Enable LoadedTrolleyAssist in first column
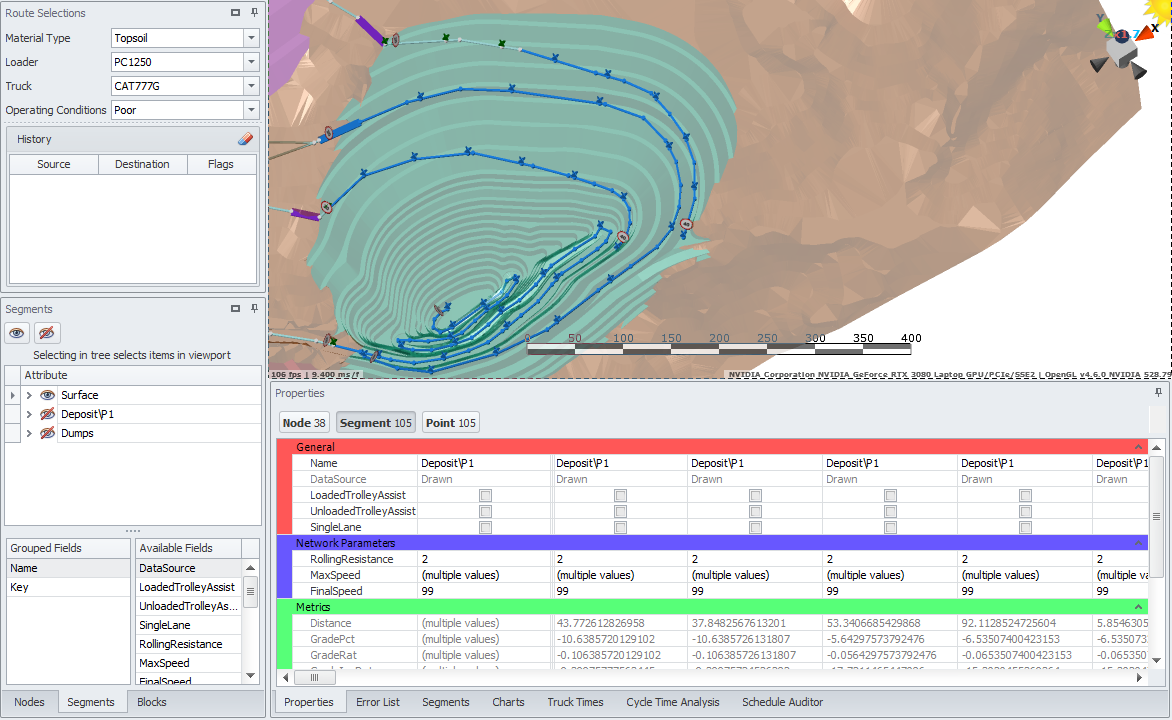 coord(485,495)
